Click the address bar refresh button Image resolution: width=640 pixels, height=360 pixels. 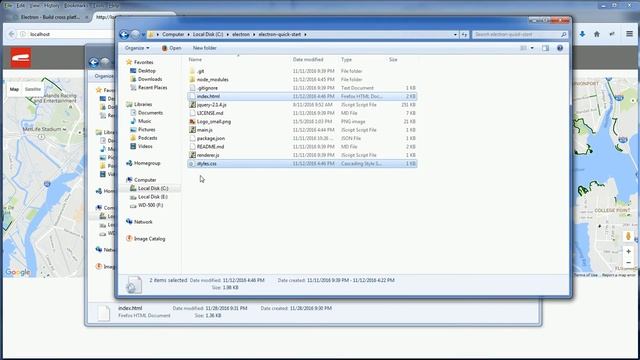[464, 35]
